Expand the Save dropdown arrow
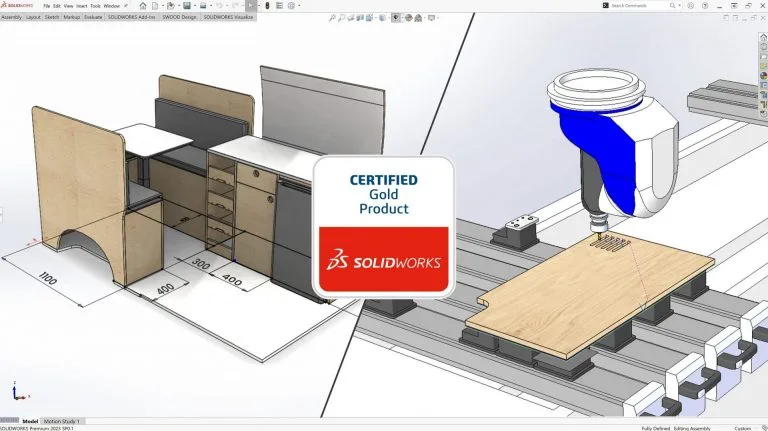 pos(195,6)
